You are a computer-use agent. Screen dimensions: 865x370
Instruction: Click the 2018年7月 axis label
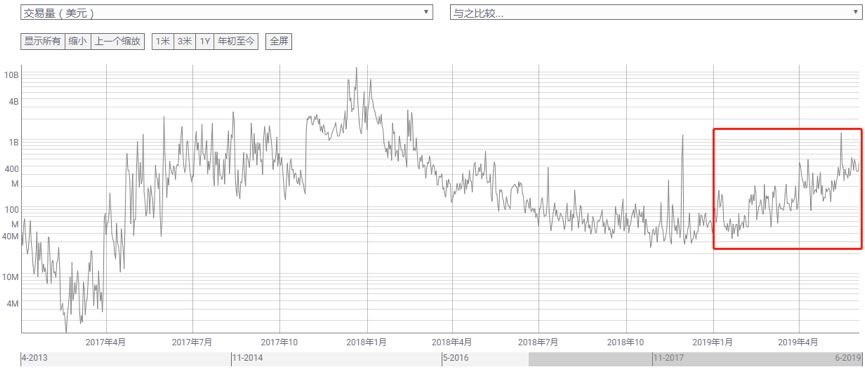point(538,342)
